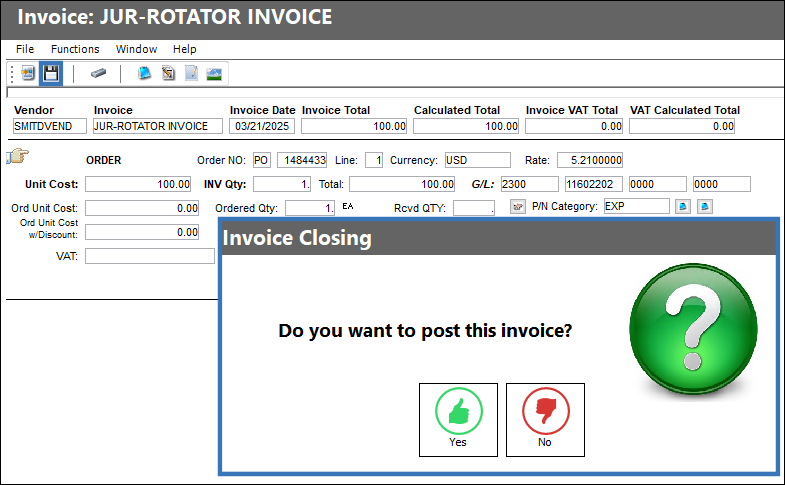
Task: Click the Invoice field JUR-ROTATOR INVOICE
Action: point(158,126)
